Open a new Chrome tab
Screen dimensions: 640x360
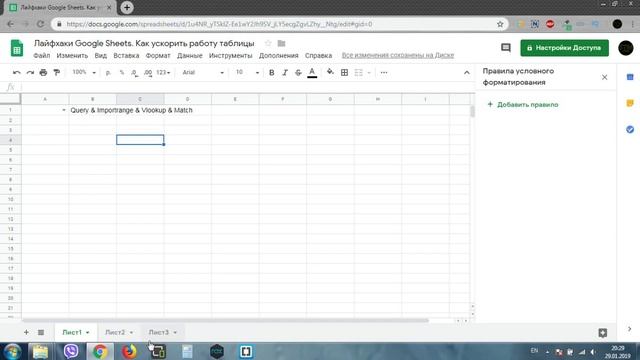pos(127,8)
